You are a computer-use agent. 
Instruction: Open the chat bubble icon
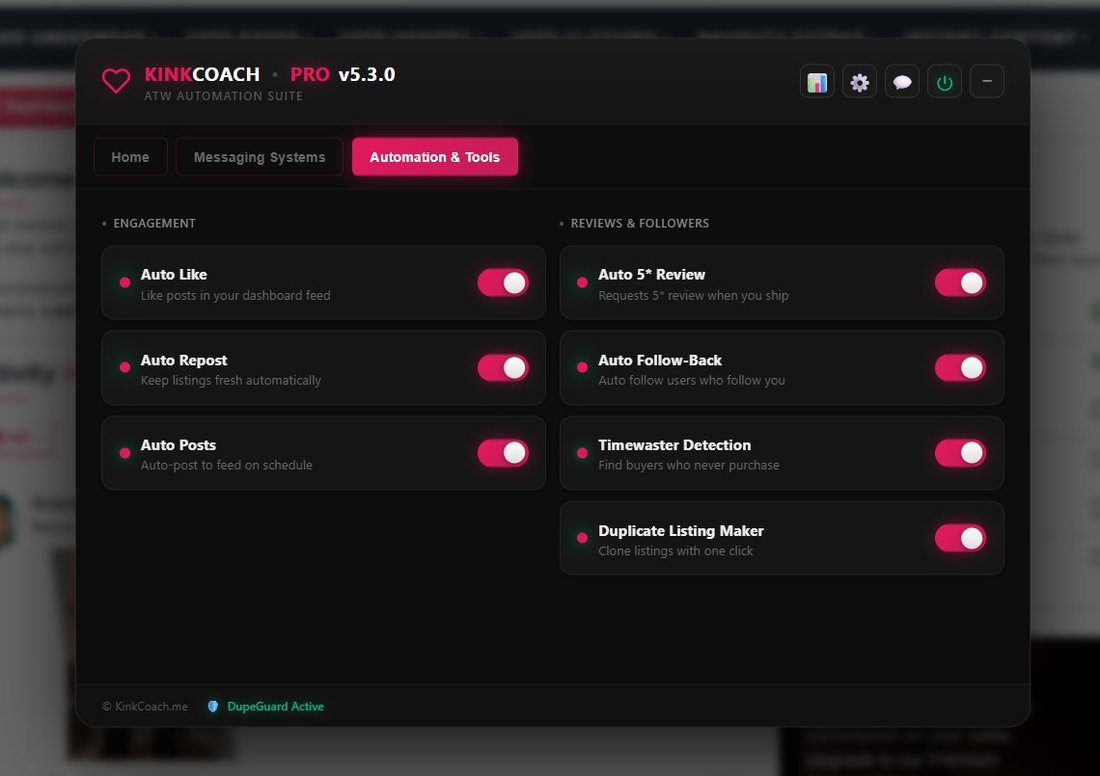(x=902, y=82)
